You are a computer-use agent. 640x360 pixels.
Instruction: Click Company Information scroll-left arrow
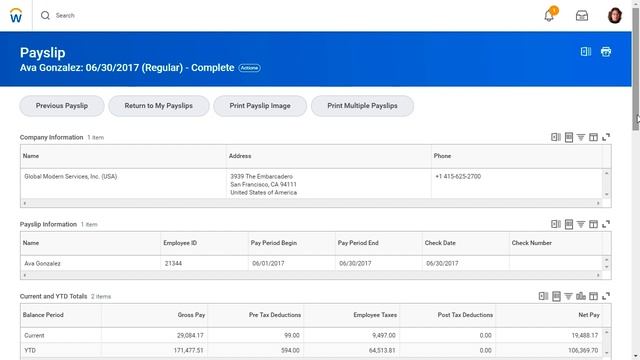(x=24, y=203)
